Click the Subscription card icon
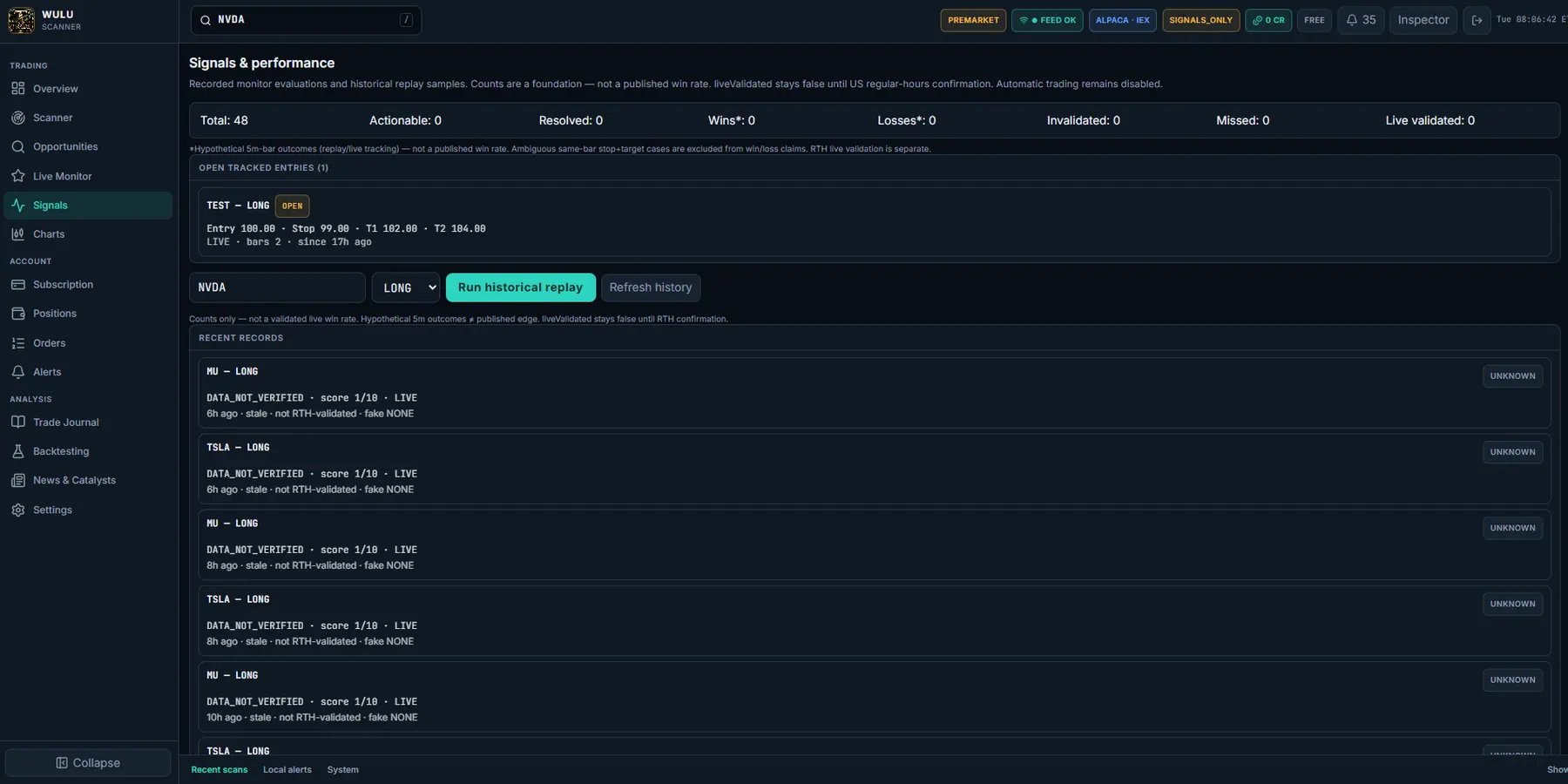 18,285
